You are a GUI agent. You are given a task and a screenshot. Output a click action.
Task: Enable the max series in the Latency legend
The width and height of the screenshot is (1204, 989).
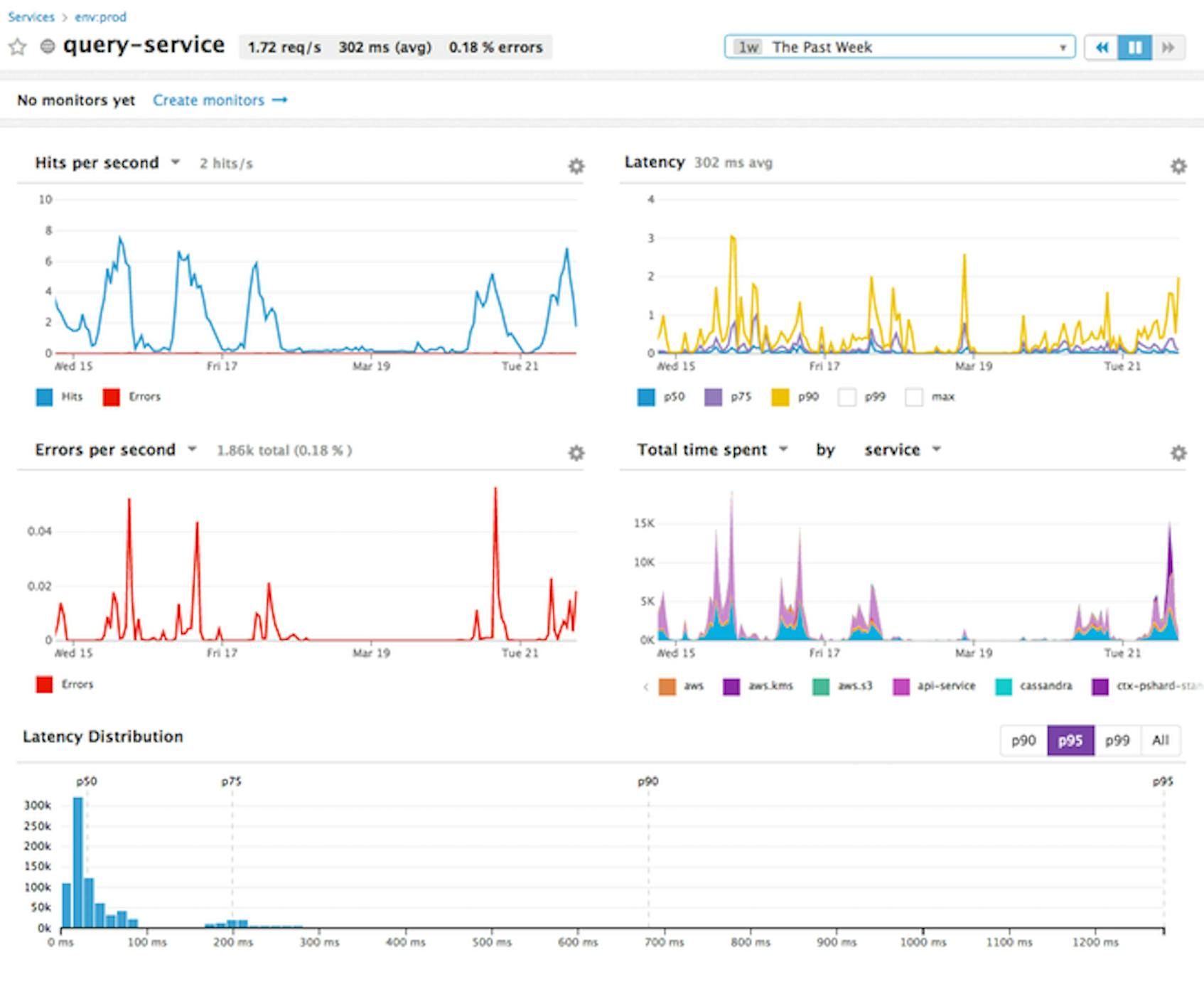click(x=913, y=397)
